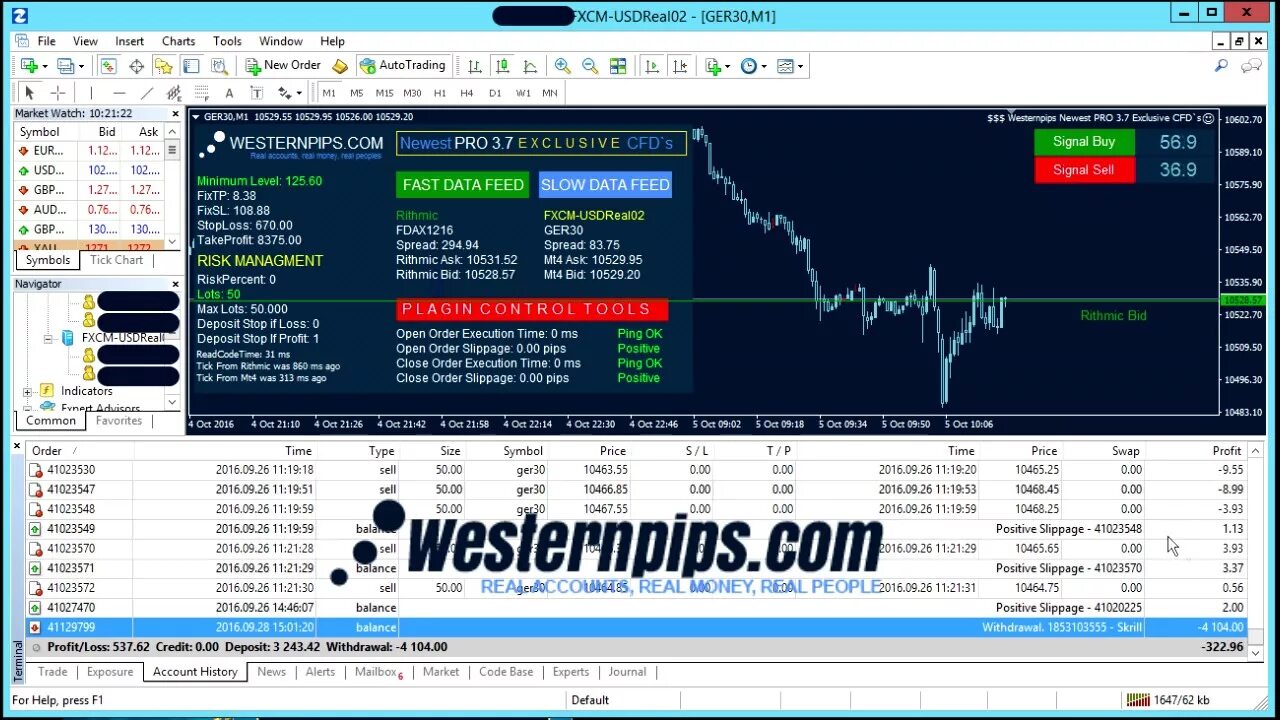
Task: Select the M30 timeframe
Action: click(x=413, y=93)
